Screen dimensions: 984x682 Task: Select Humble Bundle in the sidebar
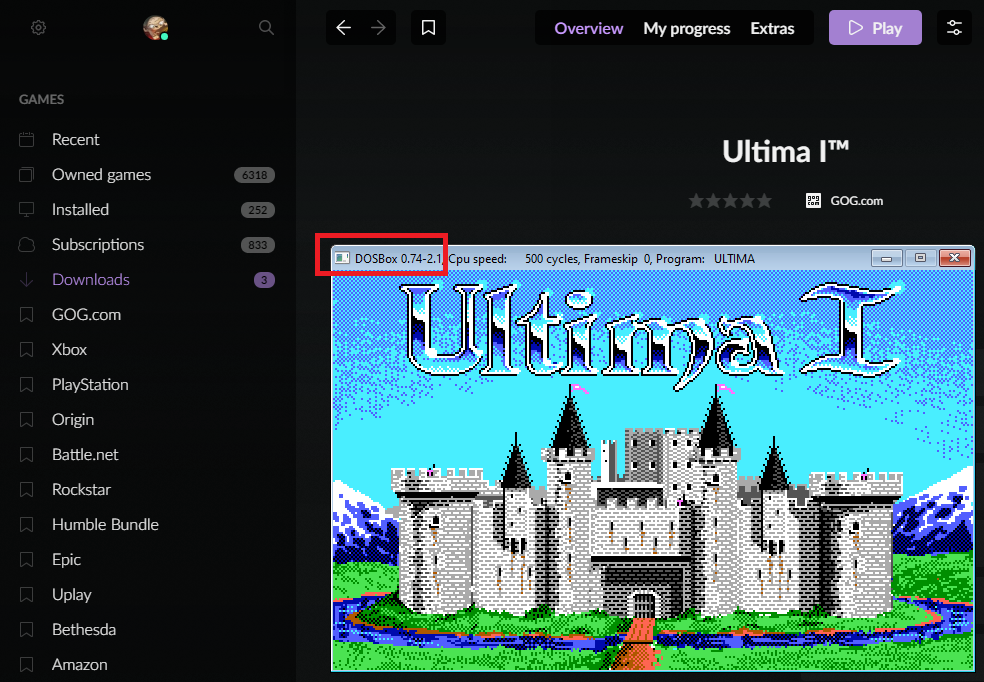pyautogui.click(x=105, y=524)
